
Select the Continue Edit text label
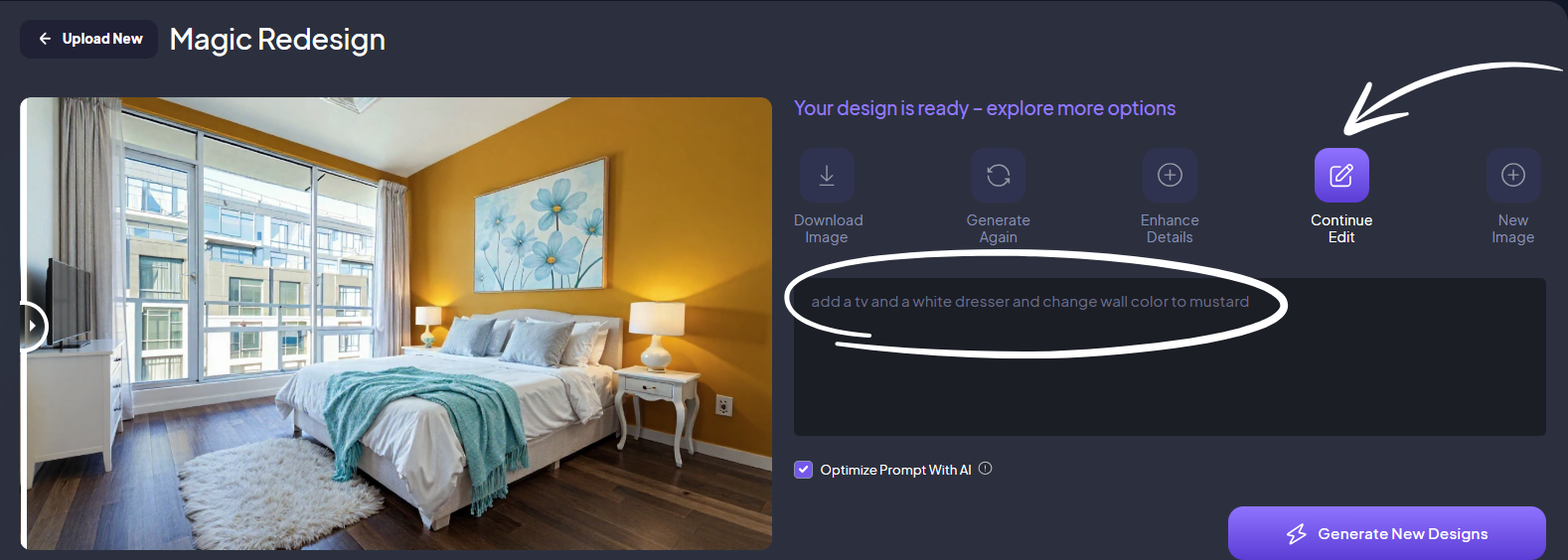coord(1341,228)
